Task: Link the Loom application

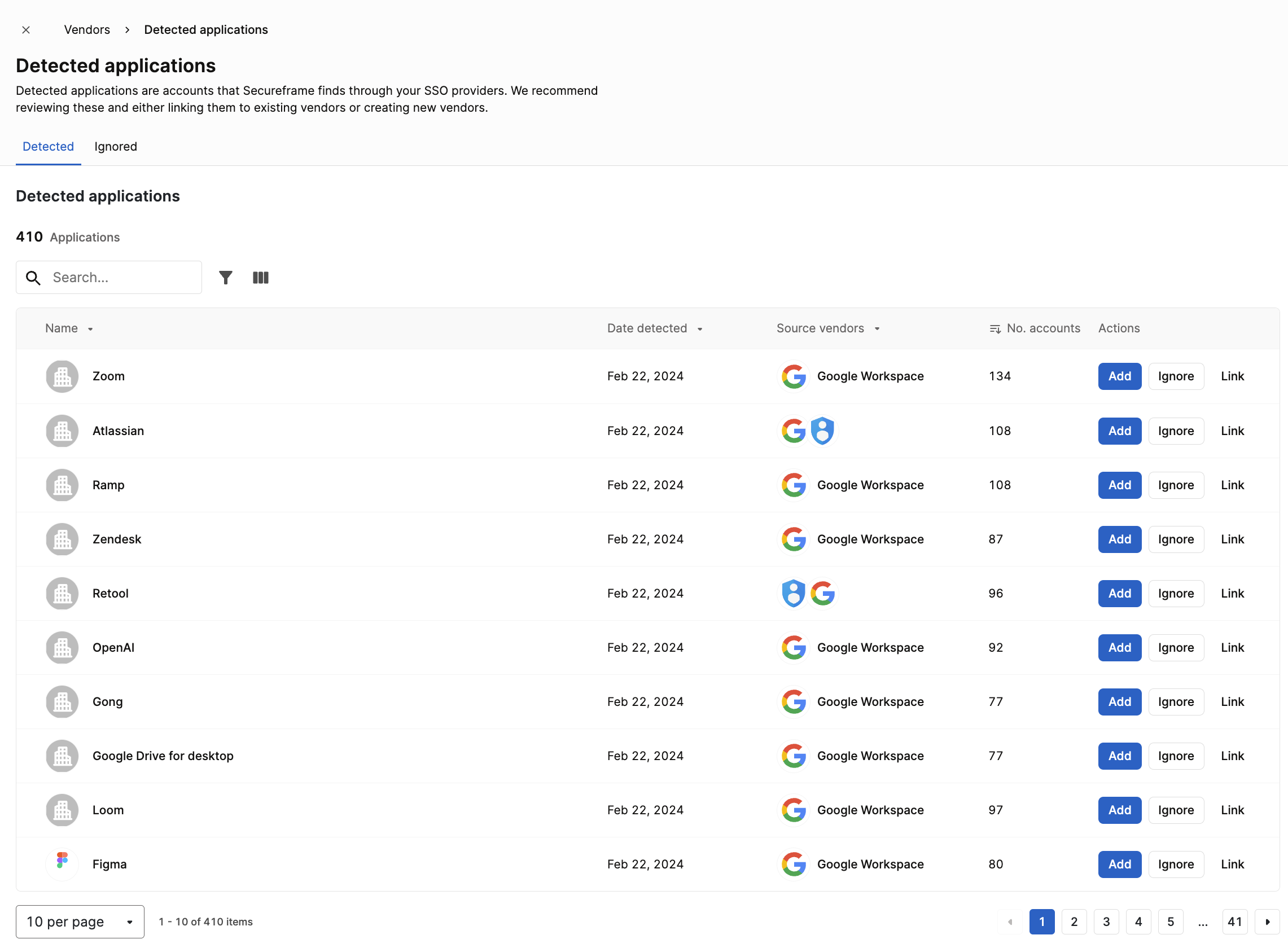Action: 1232,811
